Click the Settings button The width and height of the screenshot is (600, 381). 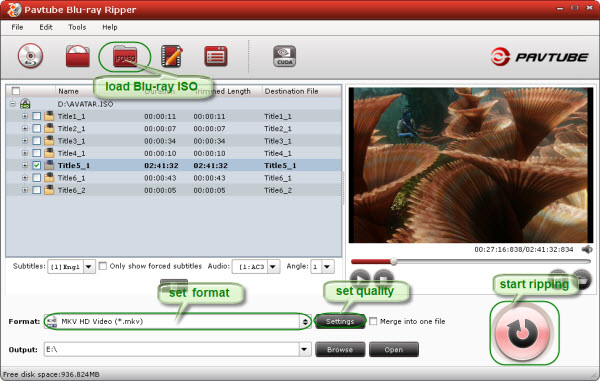(x=340, y=321)
